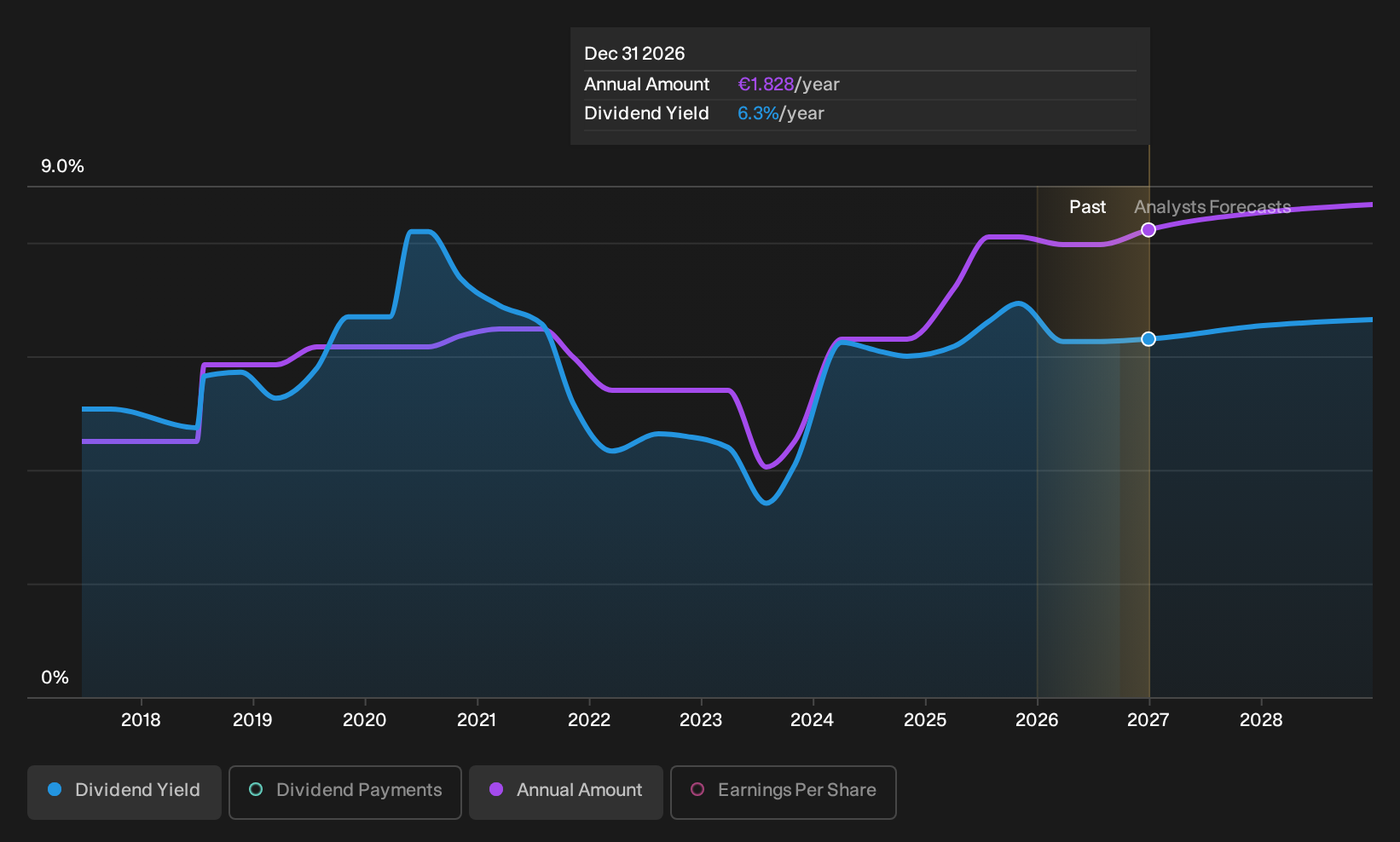Enable the Earnings Per Share series
Screen dimensions: 1400x842
pyautogui.click(x=784, y=793)
